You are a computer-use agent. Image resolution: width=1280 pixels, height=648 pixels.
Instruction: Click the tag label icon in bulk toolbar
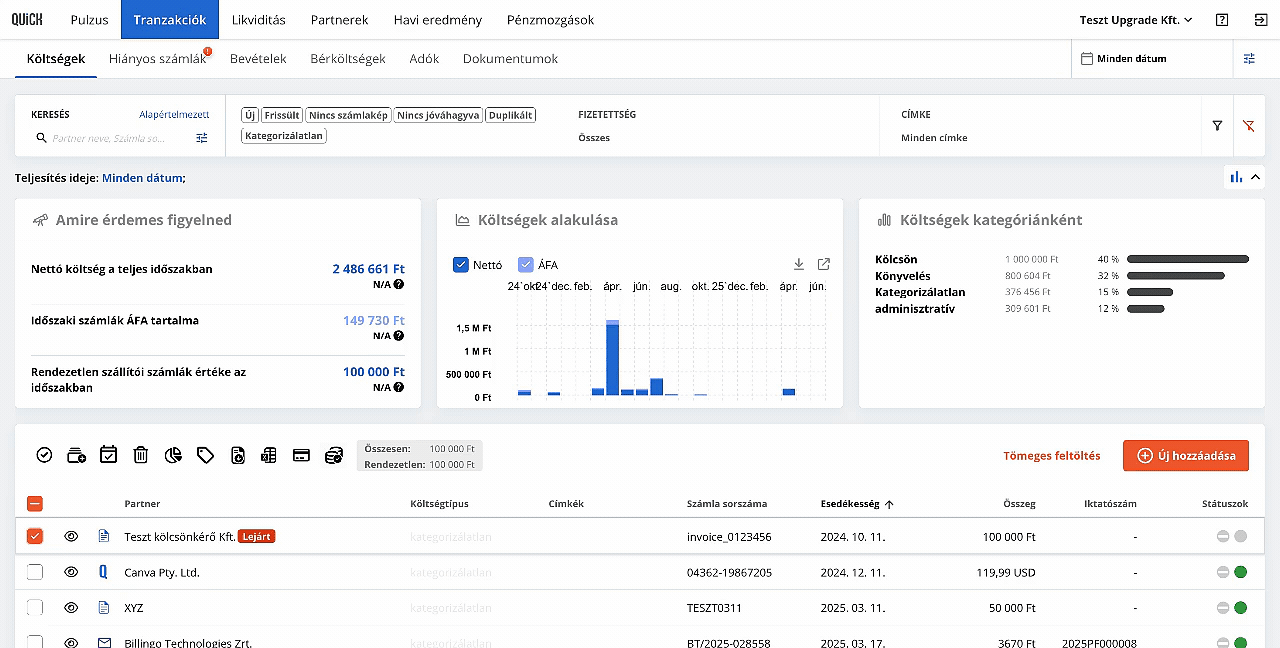205,455
